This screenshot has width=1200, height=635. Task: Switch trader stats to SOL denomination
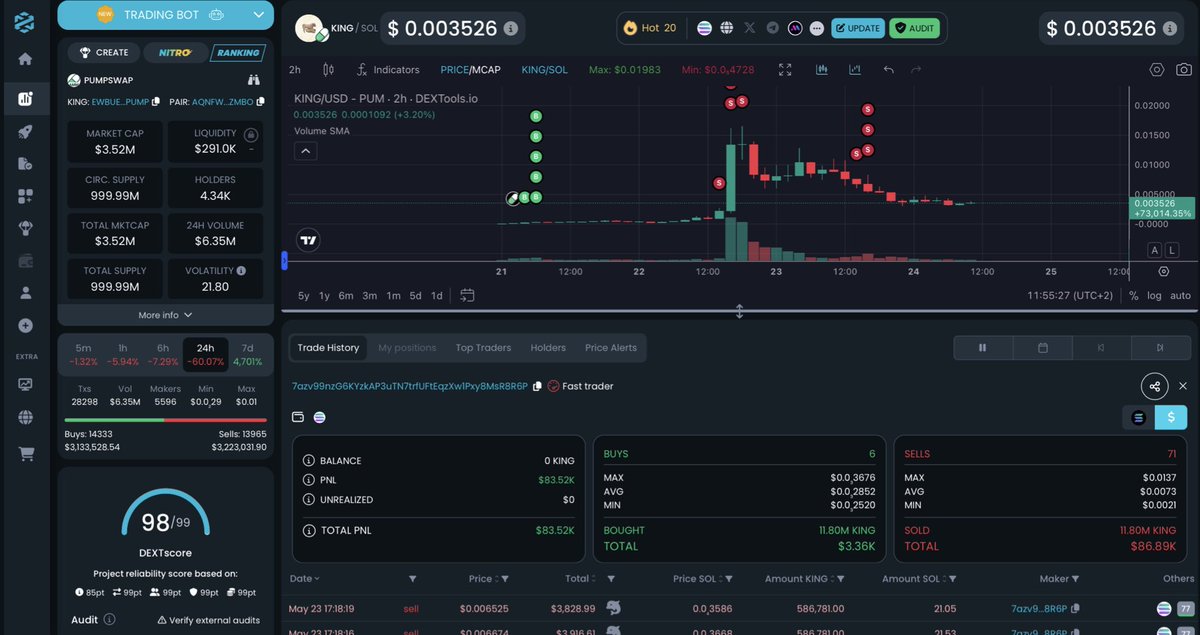[1138, 417]
